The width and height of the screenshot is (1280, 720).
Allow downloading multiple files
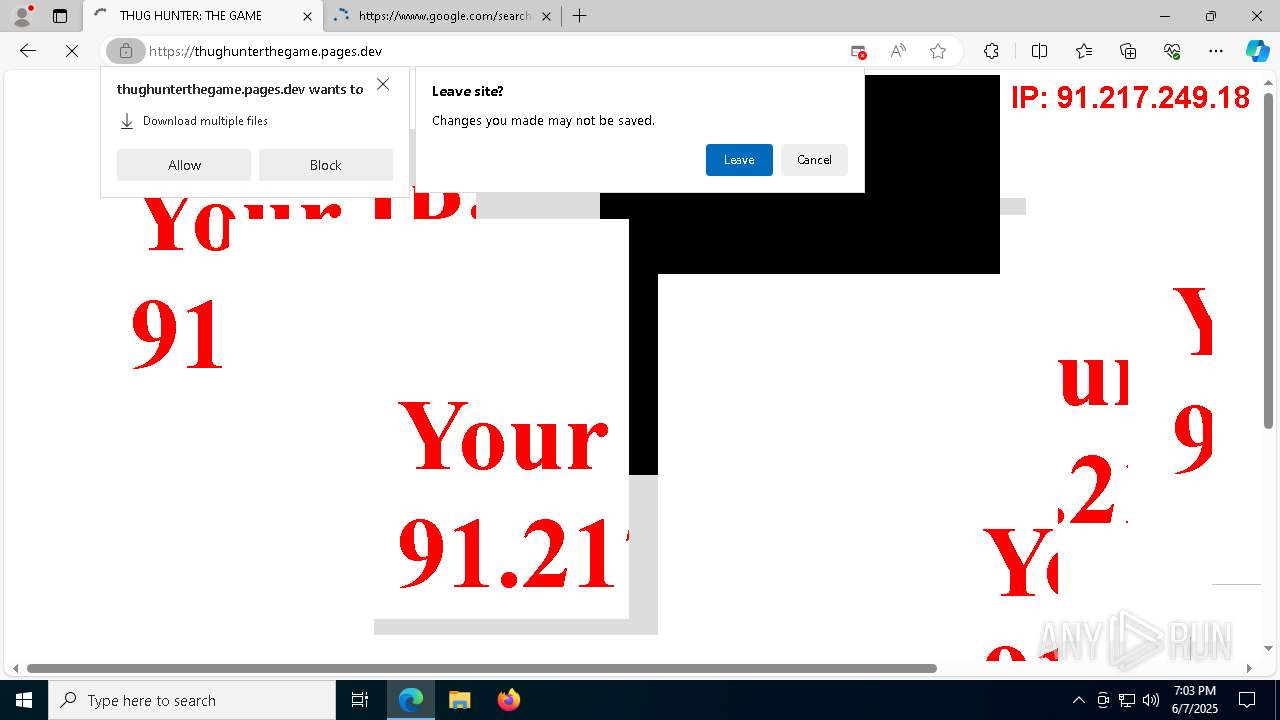pyautogui.click(x=184, y=165)
